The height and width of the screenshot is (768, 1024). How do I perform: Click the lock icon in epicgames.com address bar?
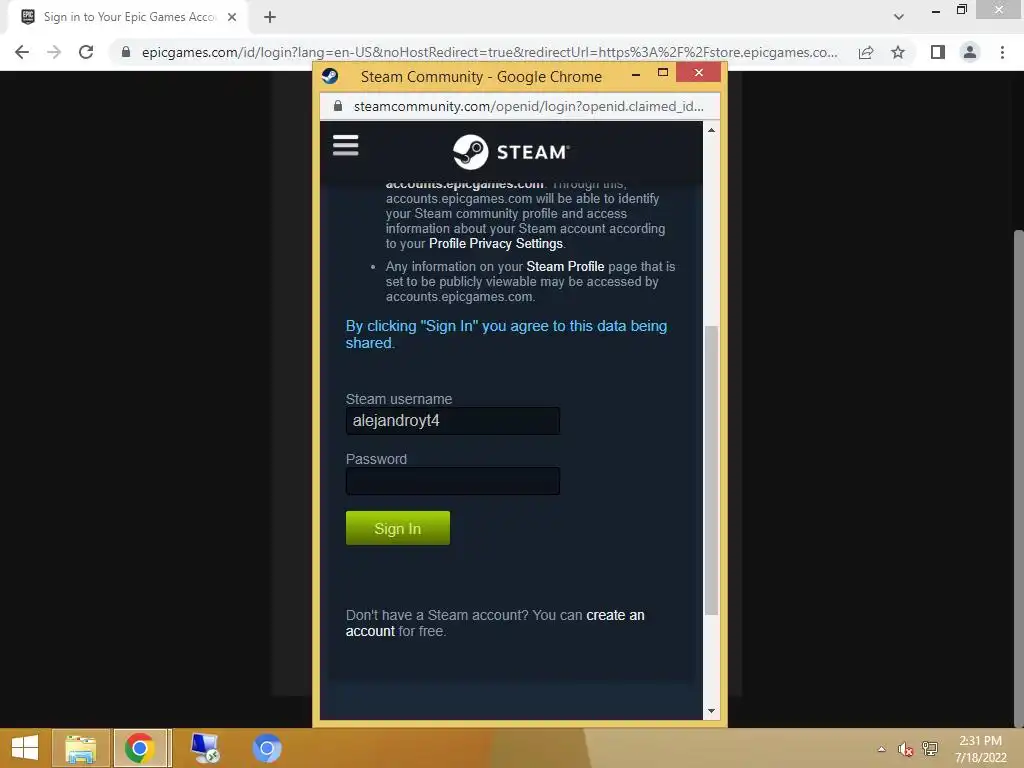(126, 52)
